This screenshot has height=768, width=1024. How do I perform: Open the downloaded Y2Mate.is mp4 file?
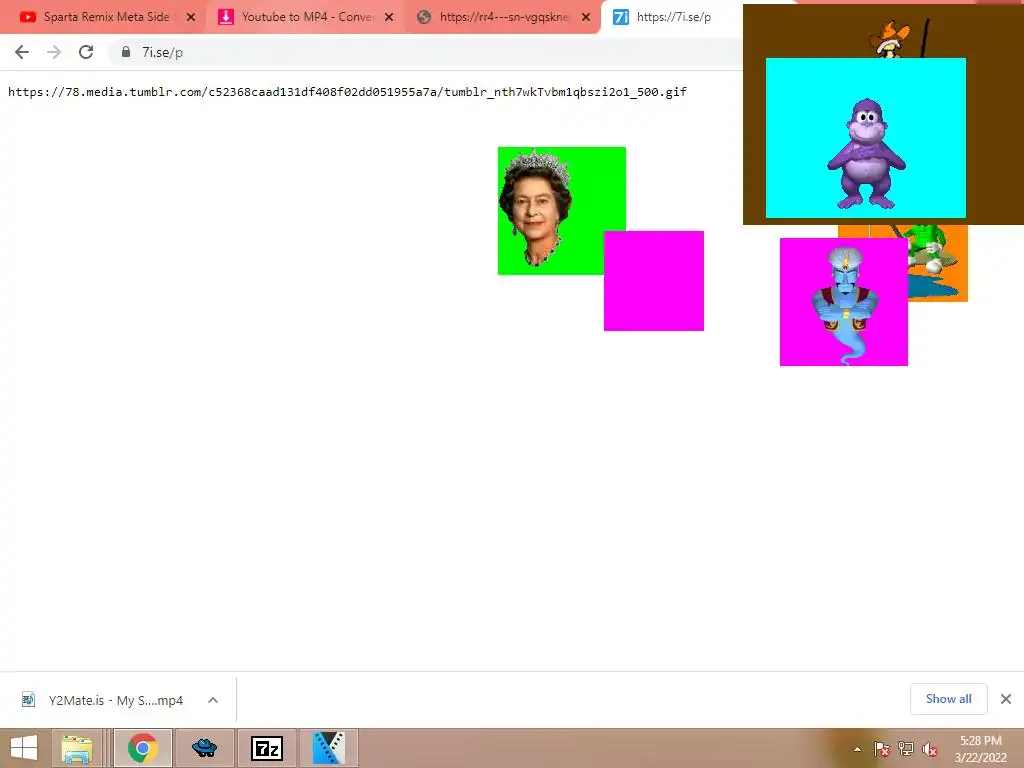click(116, 700)
